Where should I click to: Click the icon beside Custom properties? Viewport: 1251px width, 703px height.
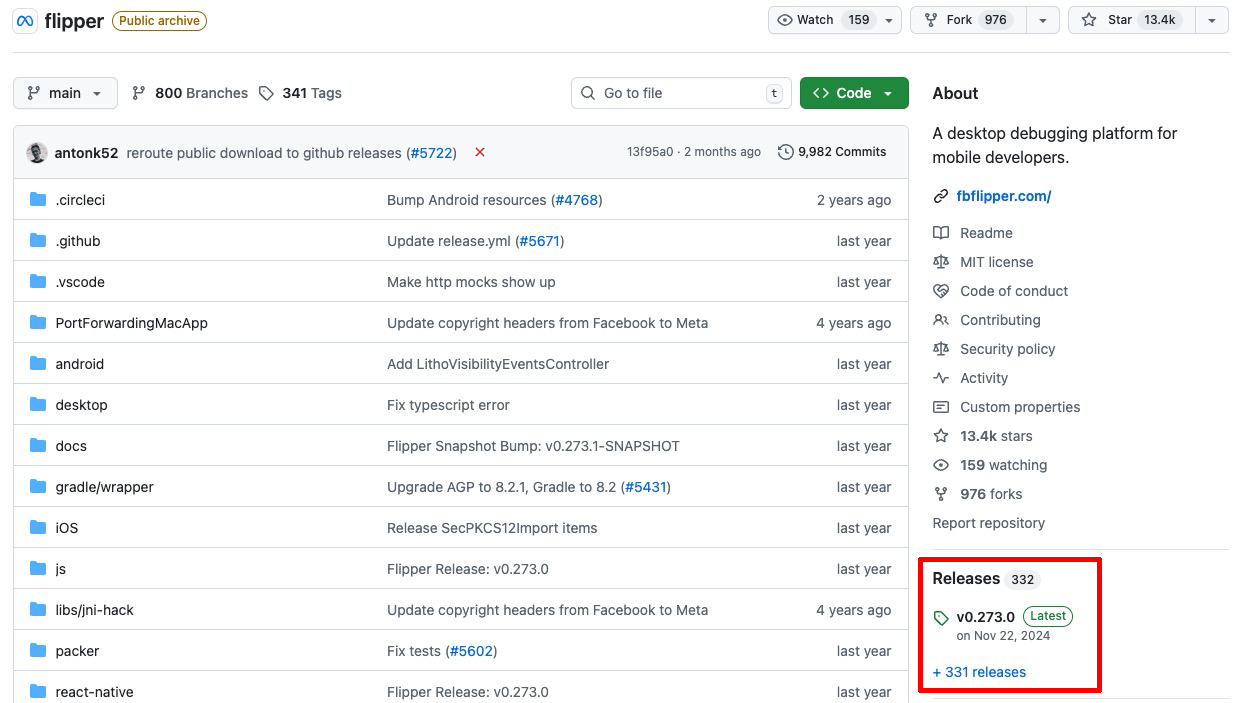941,407
